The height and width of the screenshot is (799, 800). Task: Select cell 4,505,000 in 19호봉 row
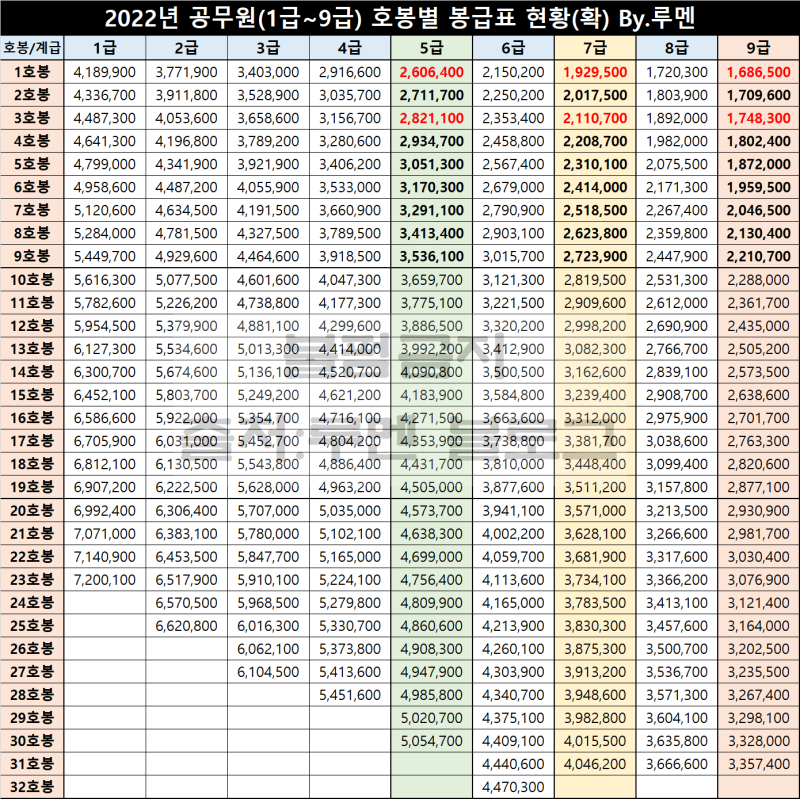point(432,487)
